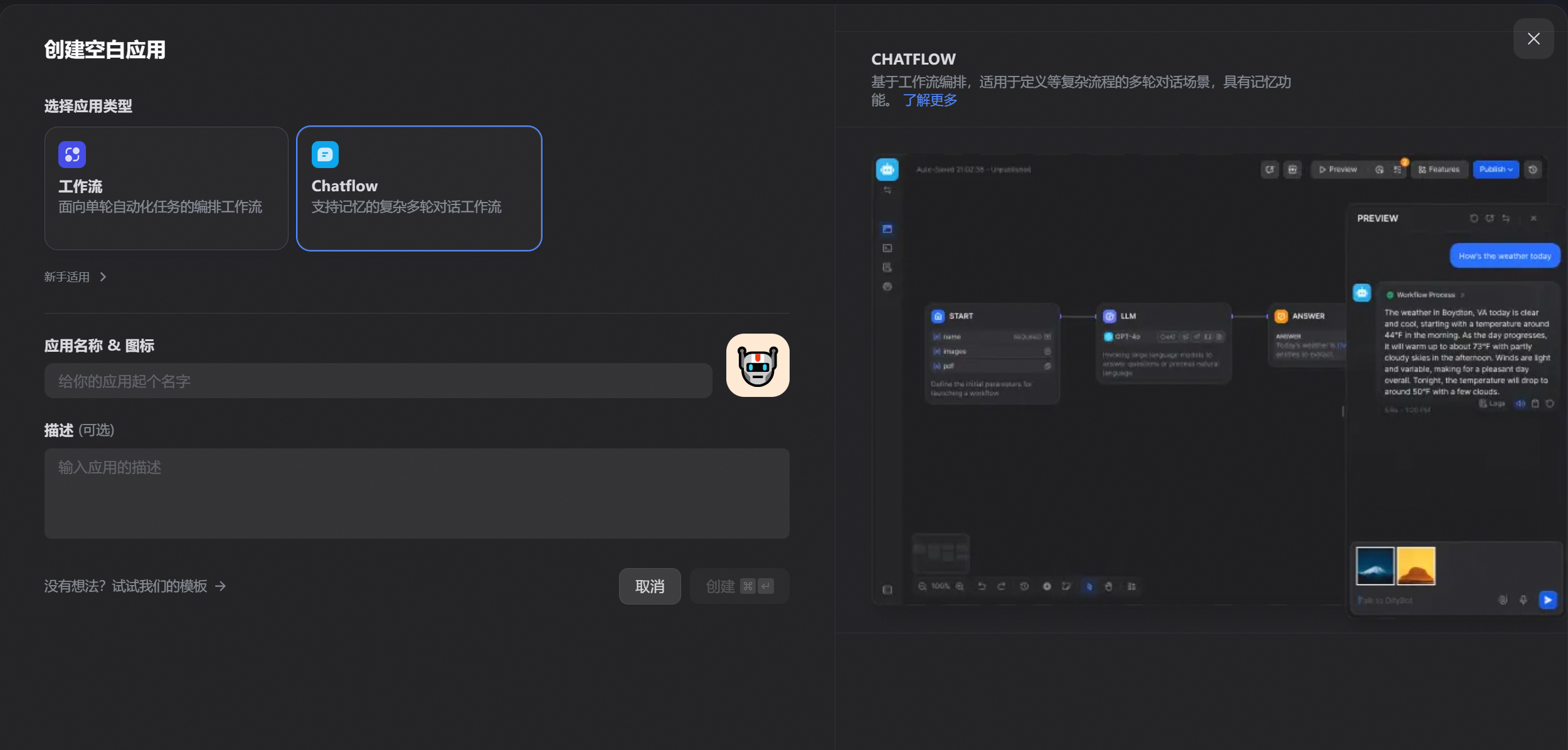Select the 工作流 workflow app type card
This screenshot has width=1568, height=750.
point(166,188)
